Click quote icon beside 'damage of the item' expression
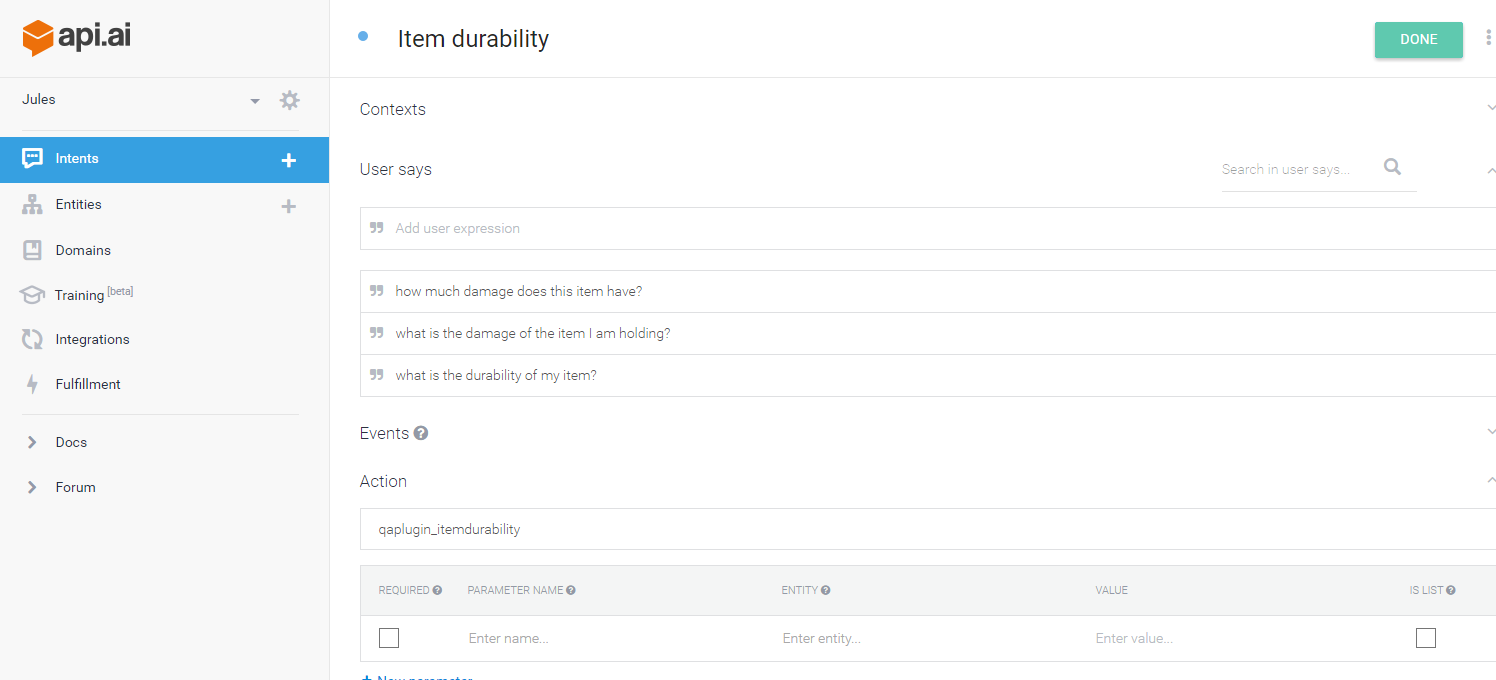 point(377,333)
